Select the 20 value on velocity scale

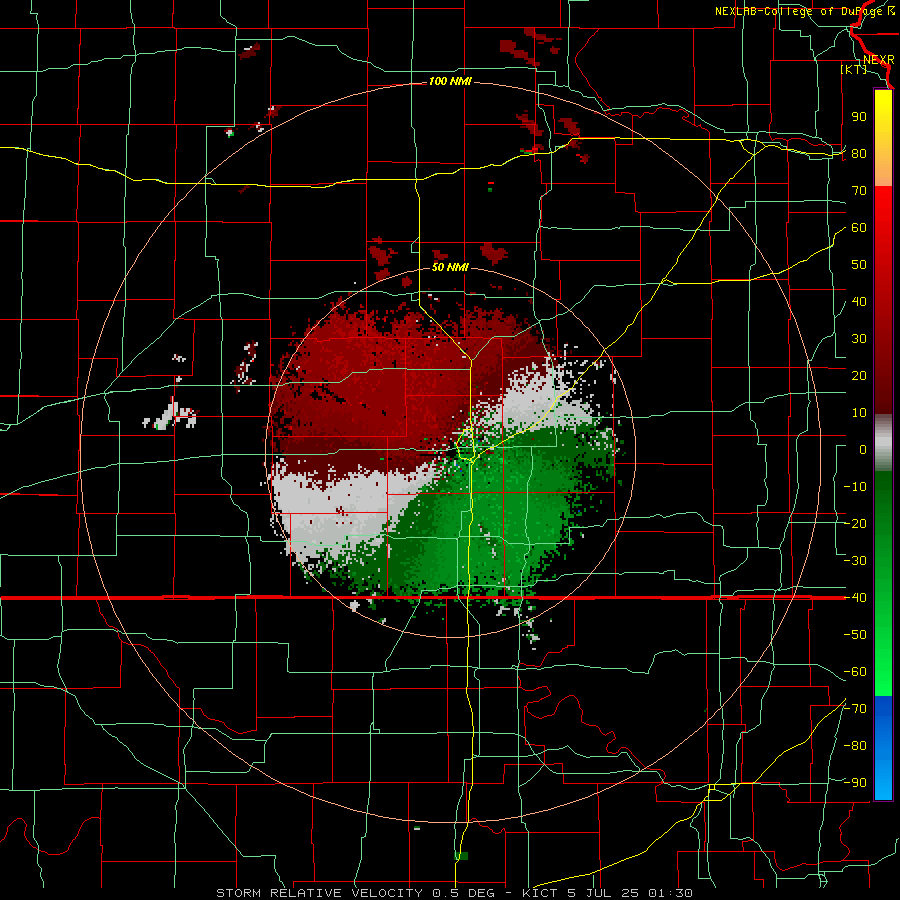coord(859,376)
